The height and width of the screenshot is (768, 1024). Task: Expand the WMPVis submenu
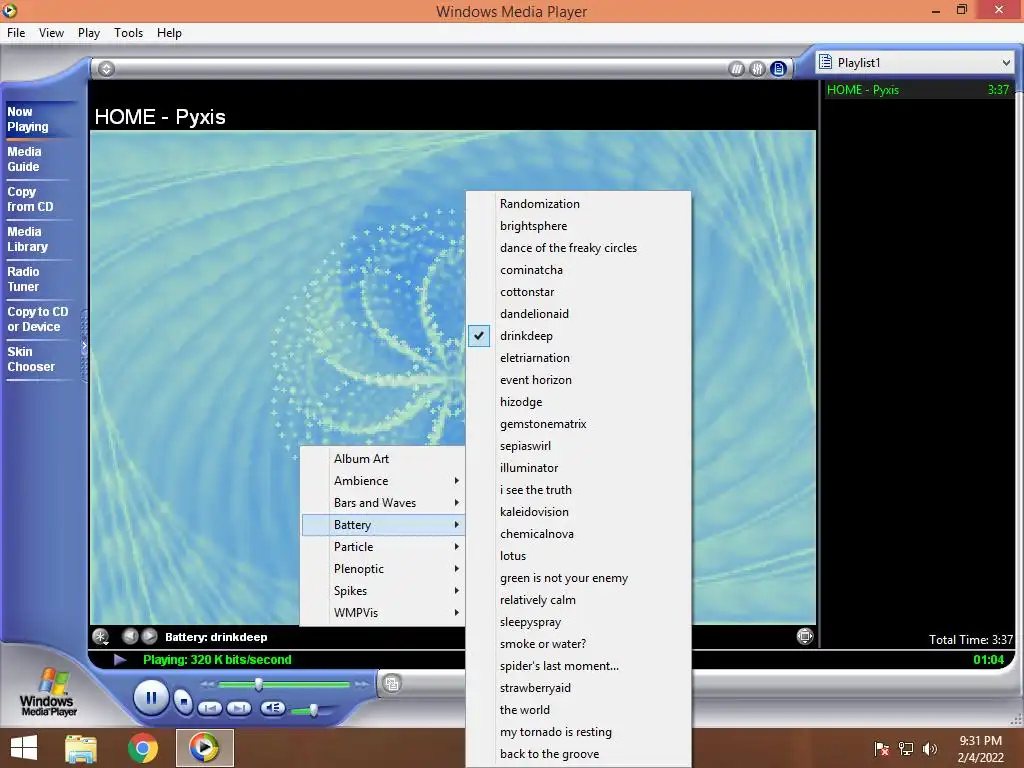383,613
